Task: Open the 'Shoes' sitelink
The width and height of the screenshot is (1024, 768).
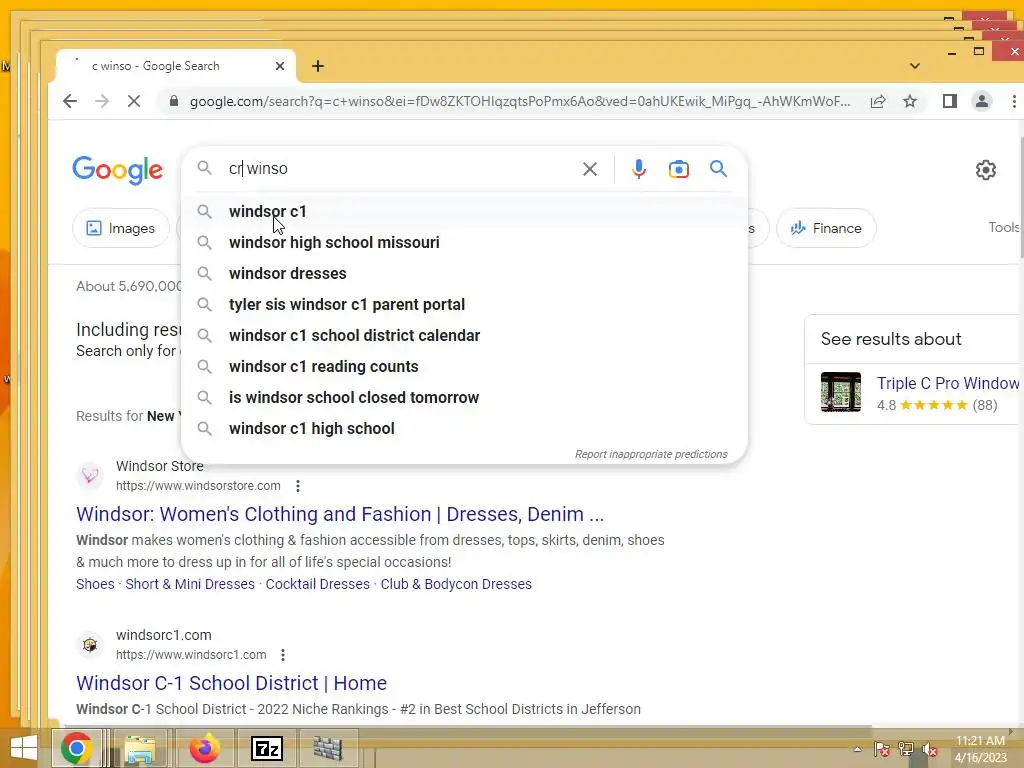Action: (95, 584)
